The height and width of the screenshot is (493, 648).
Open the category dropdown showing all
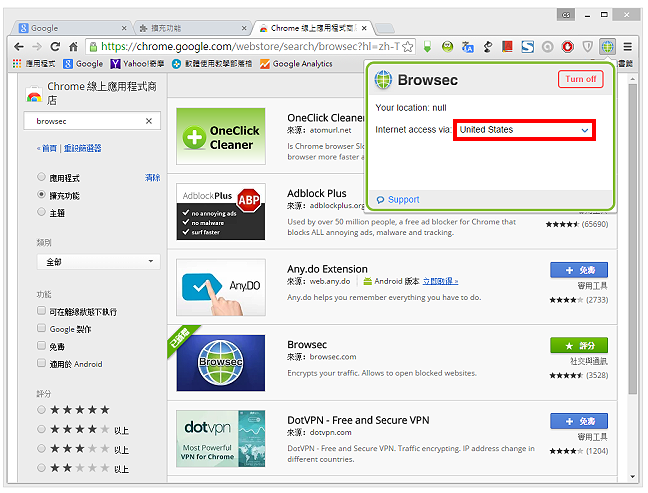98,262
